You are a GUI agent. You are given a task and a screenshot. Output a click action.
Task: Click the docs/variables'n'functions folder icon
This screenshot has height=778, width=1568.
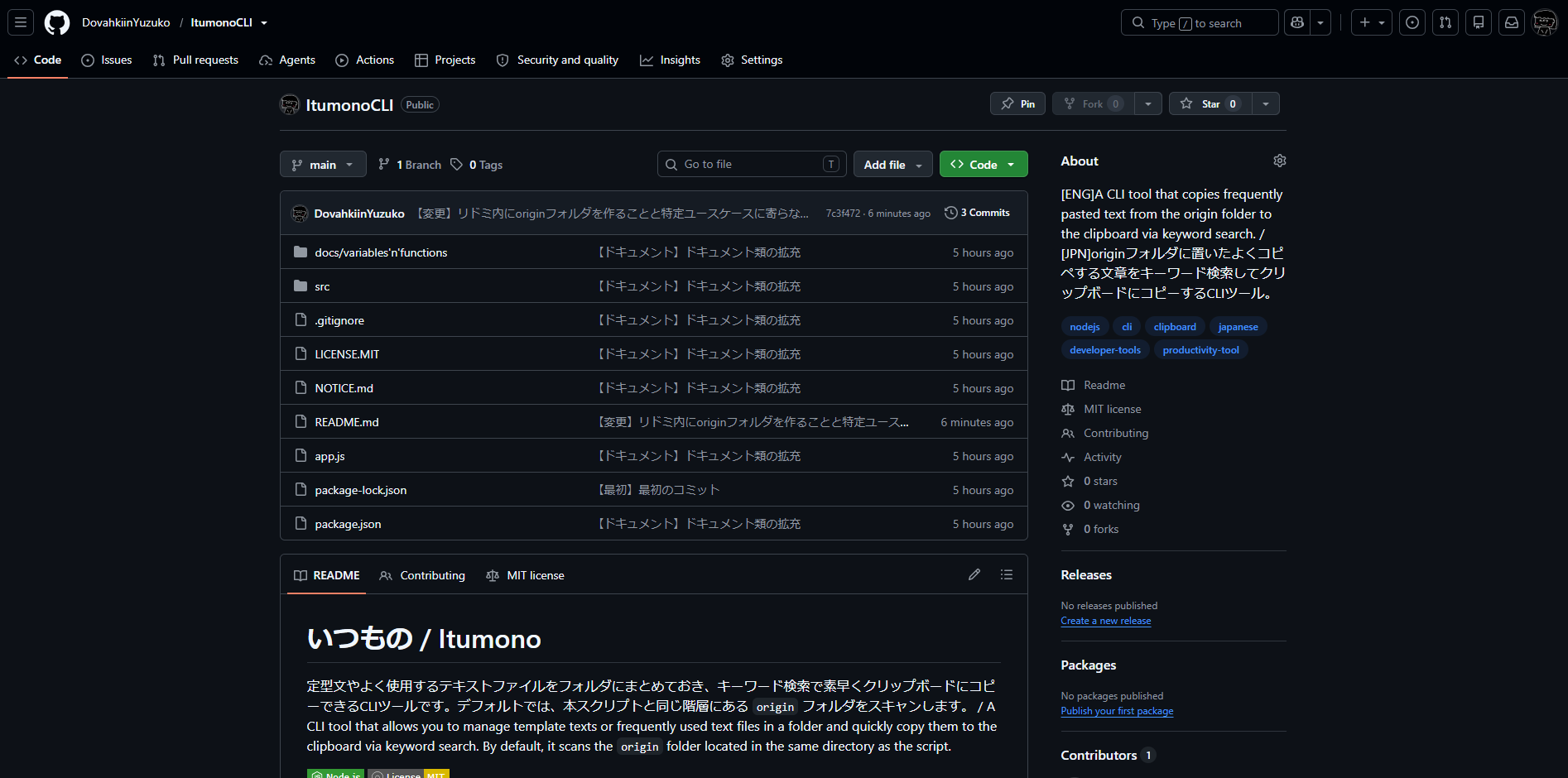[x=301, y=252]
